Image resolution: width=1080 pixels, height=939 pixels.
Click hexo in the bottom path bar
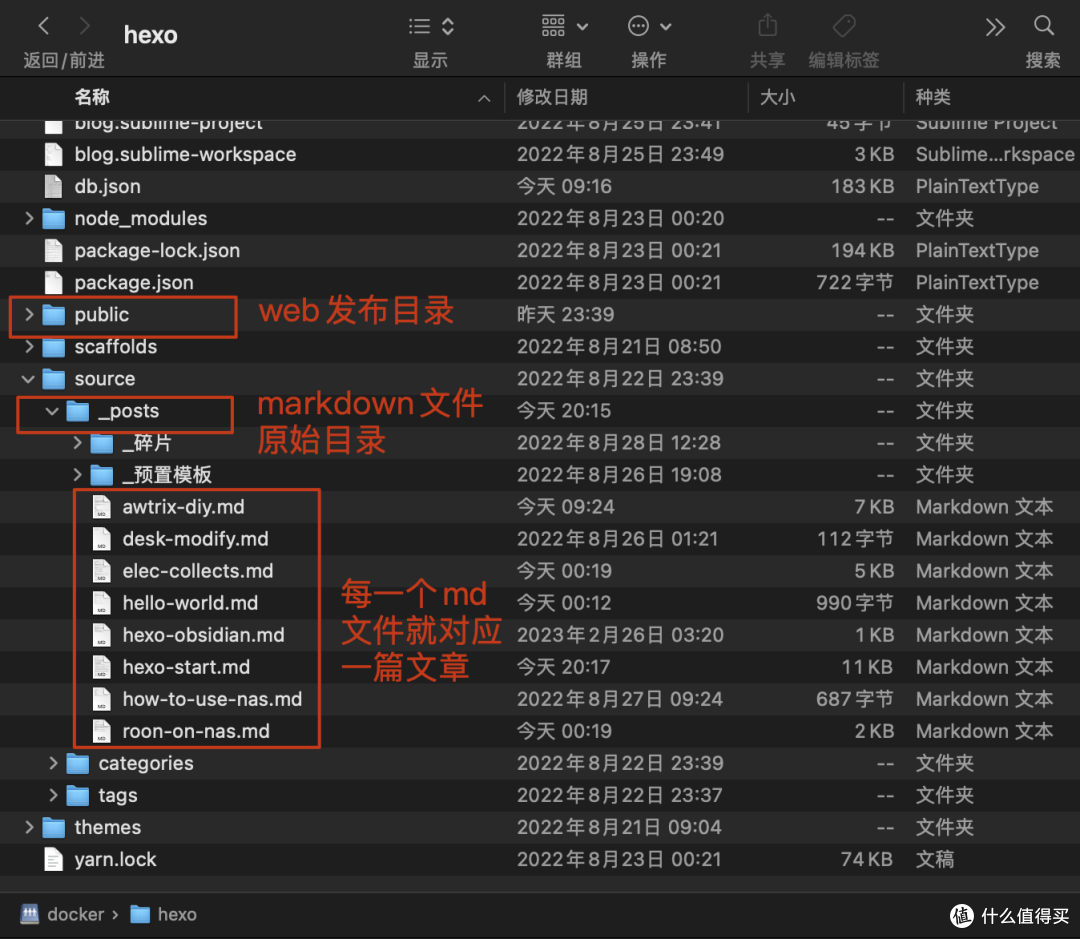[178, 913]
